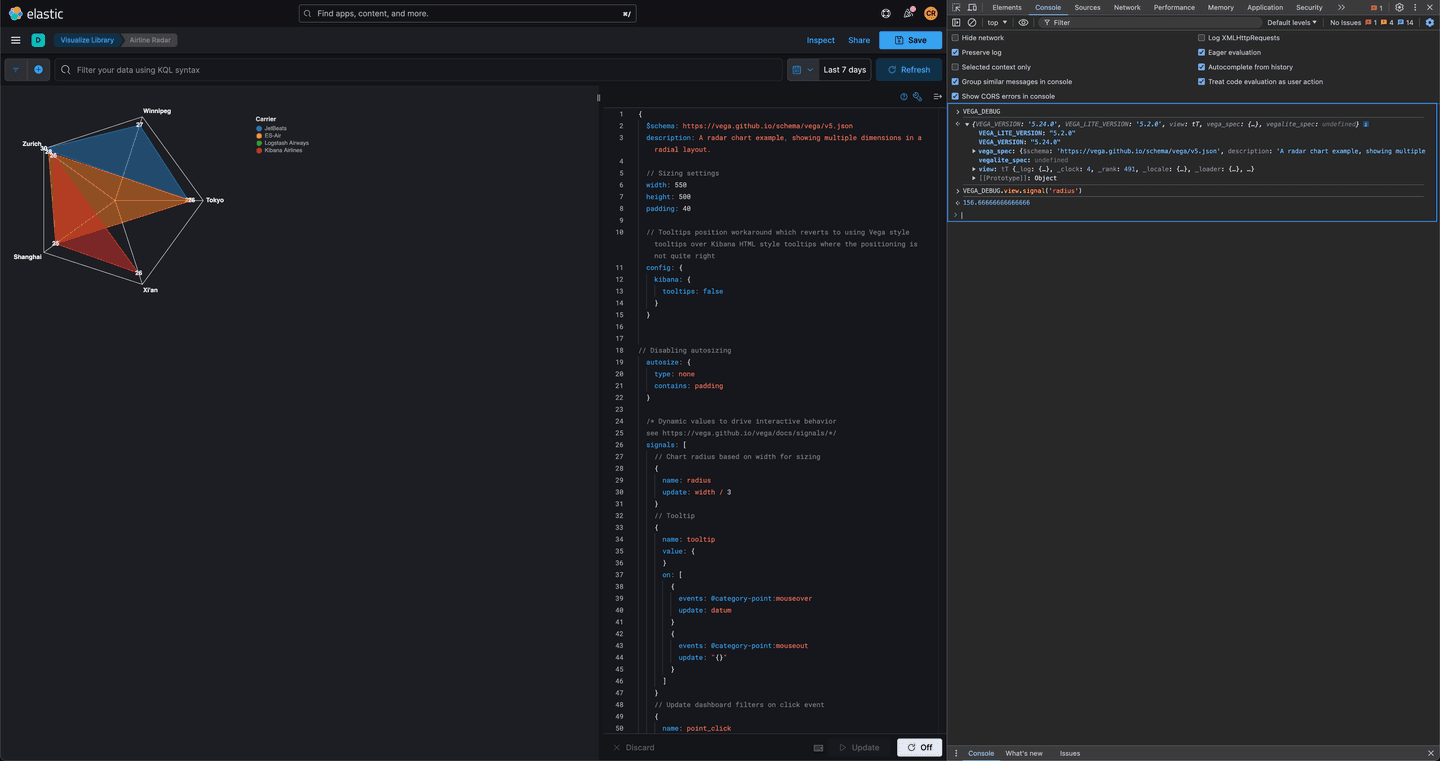Image resolution: width=1440 pixels, height=761 pixels.
Task: Open the Kibana navigation hamburger menu
Action: coord(16,40)
